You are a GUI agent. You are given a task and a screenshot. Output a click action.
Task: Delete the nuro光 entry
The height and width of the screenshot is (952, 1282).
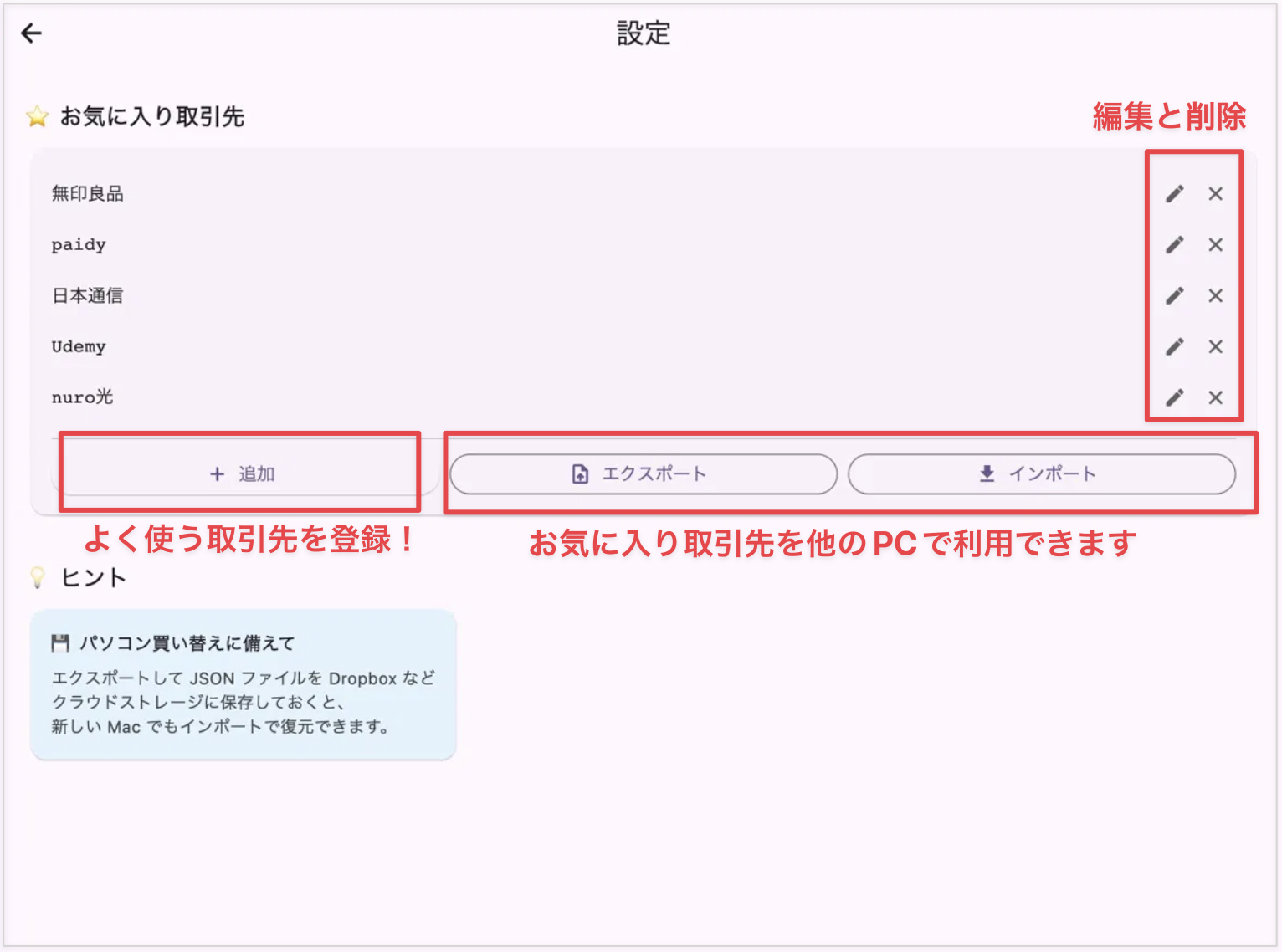tap(1215, 398)
